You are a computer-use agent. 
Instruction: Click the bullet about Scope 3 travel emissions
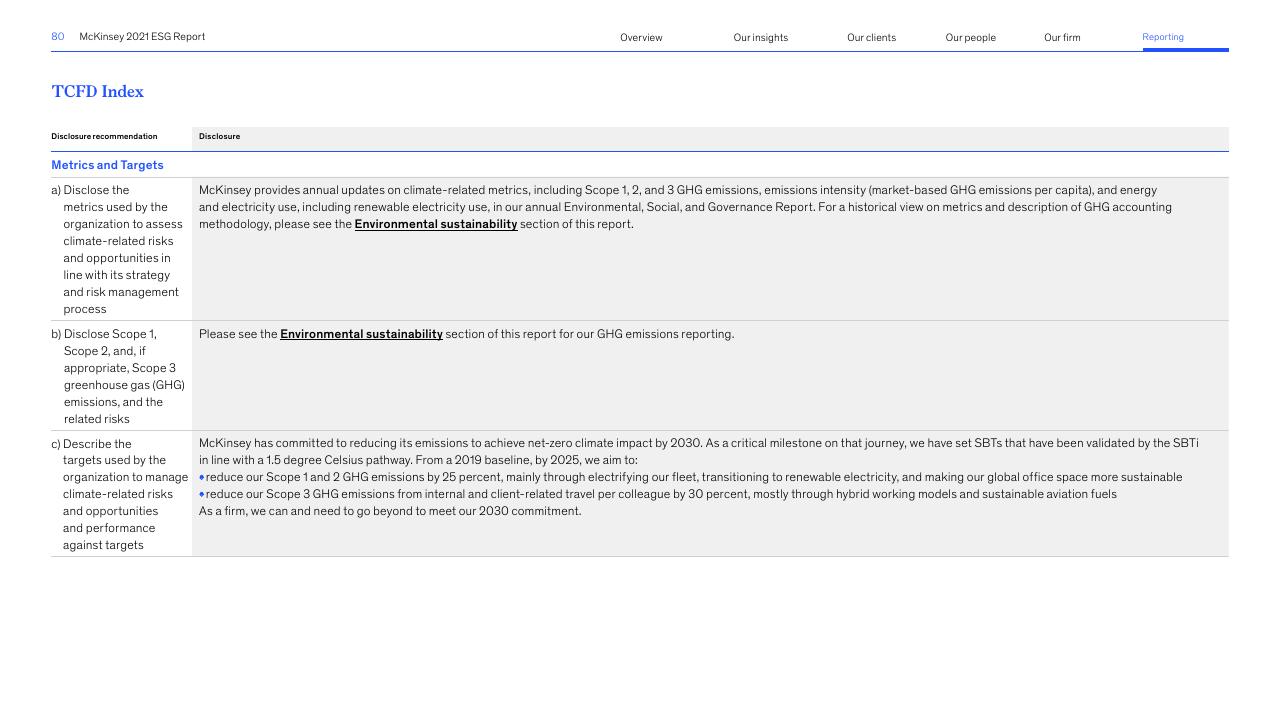pyautogui.click(x=658, y=494)
